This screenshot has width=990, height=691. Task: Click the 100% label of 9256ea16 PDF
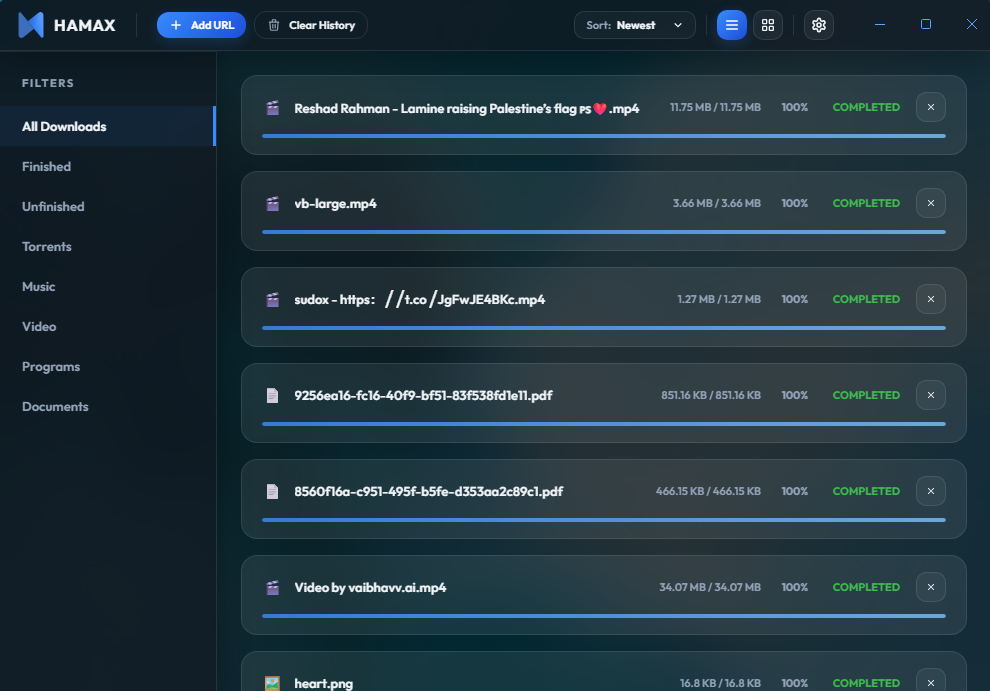click(x=795, y=395)
